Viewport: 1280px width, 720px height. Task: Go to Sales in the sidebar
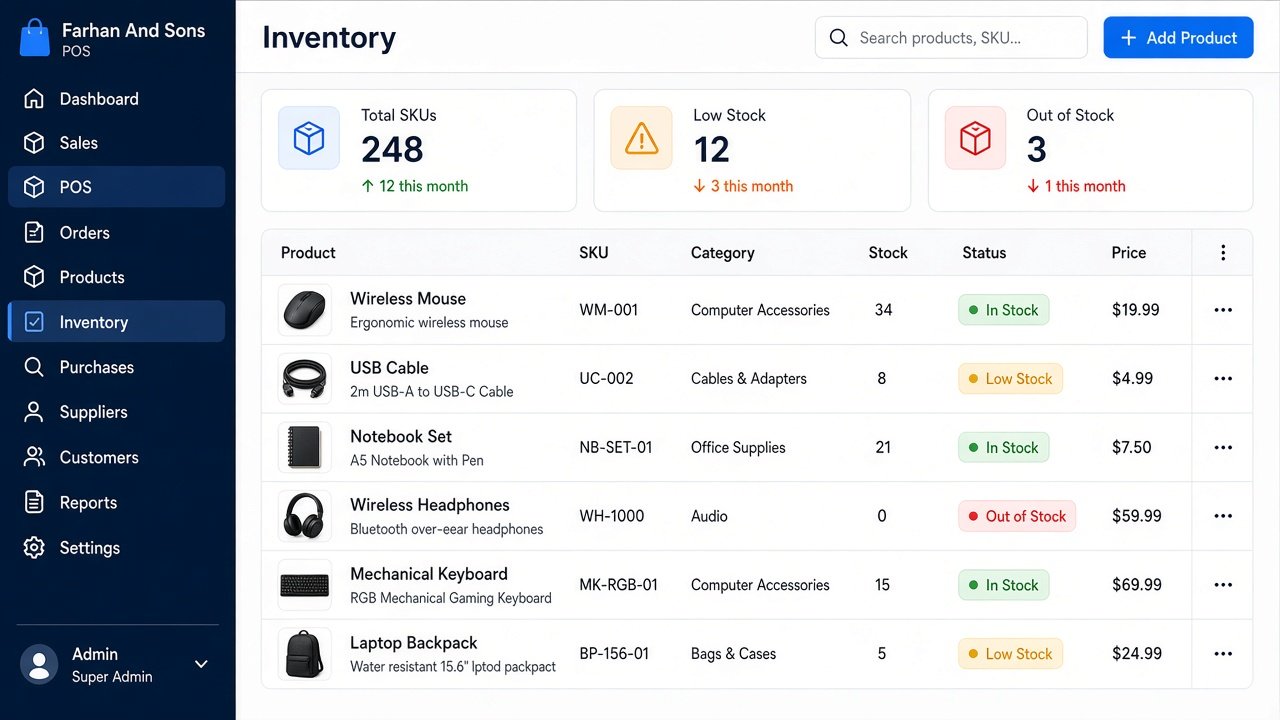tap(116, 143)
